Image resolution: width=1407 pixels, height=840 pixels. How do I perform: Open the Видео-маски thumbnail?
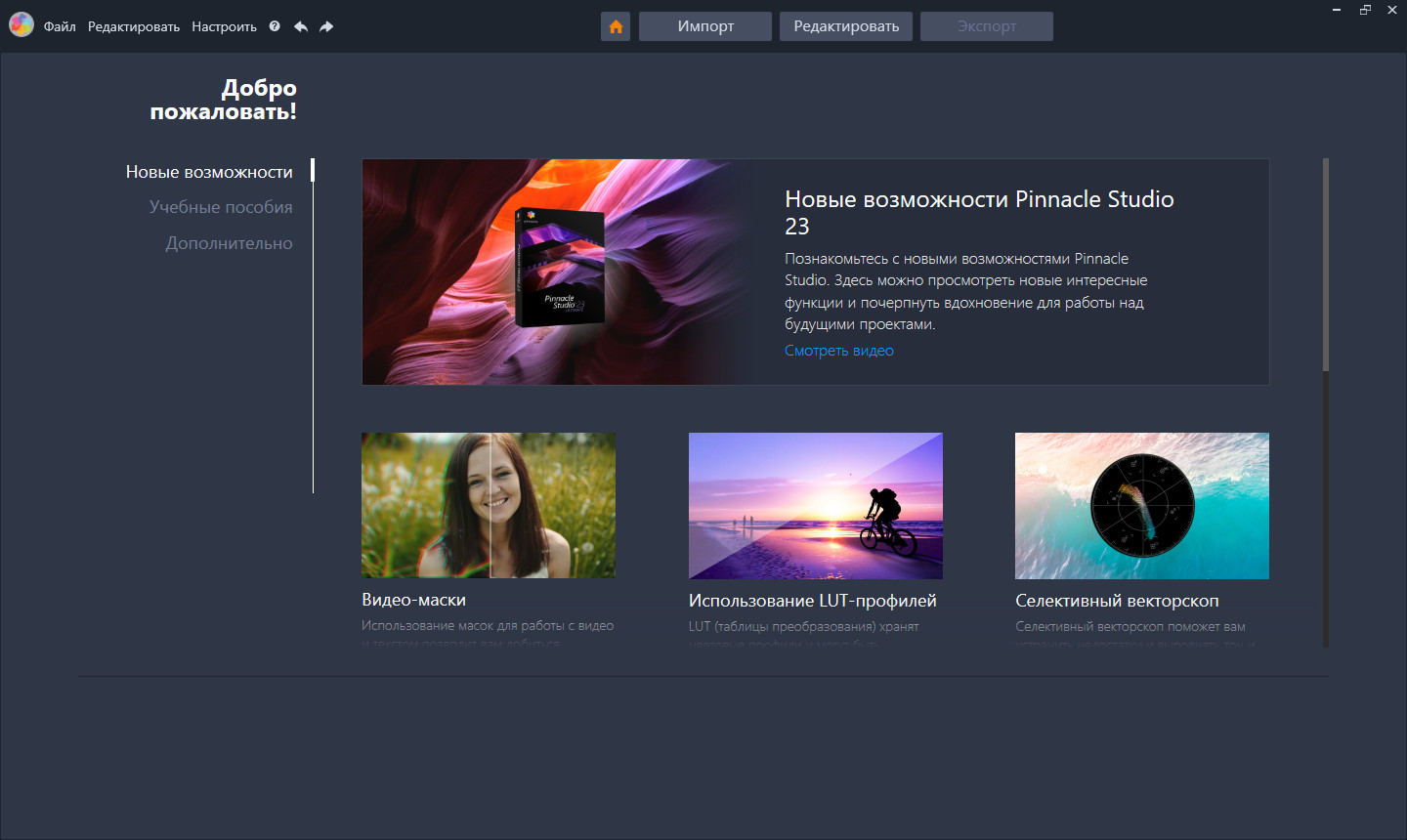[489, 505]
